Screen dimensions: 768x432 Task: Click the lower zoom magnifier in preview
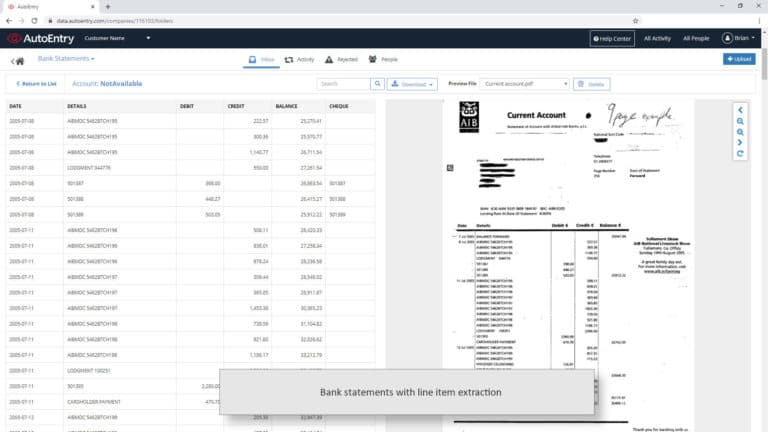pos(740,131)
